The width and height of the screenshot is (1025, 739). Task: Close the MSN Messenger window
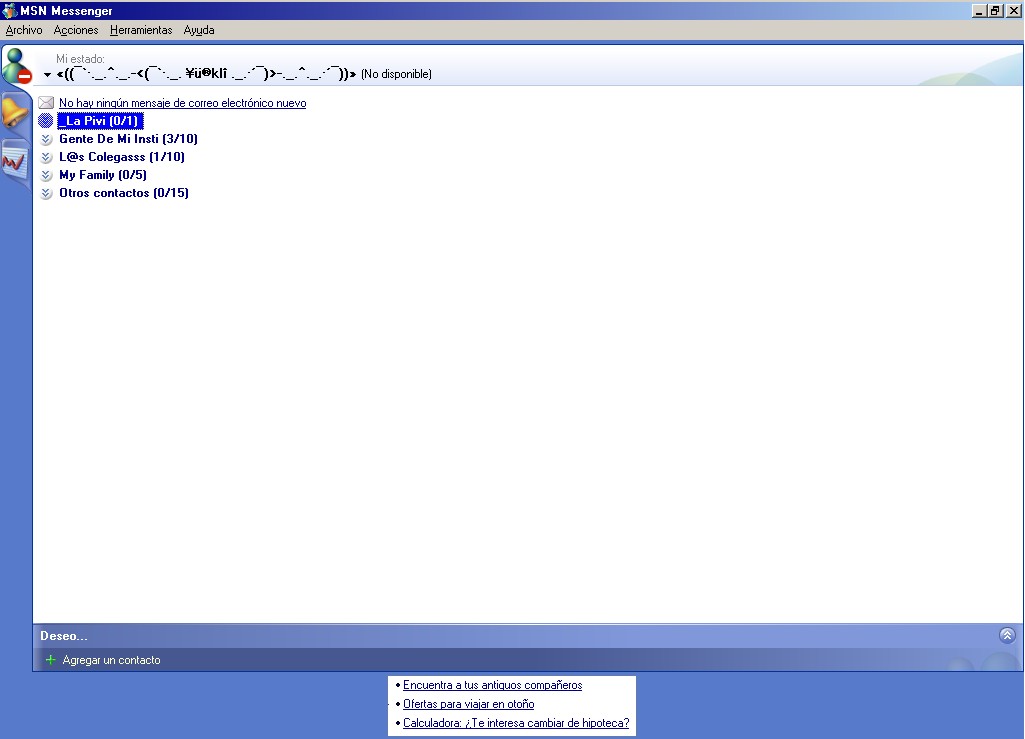(1013, 10)
